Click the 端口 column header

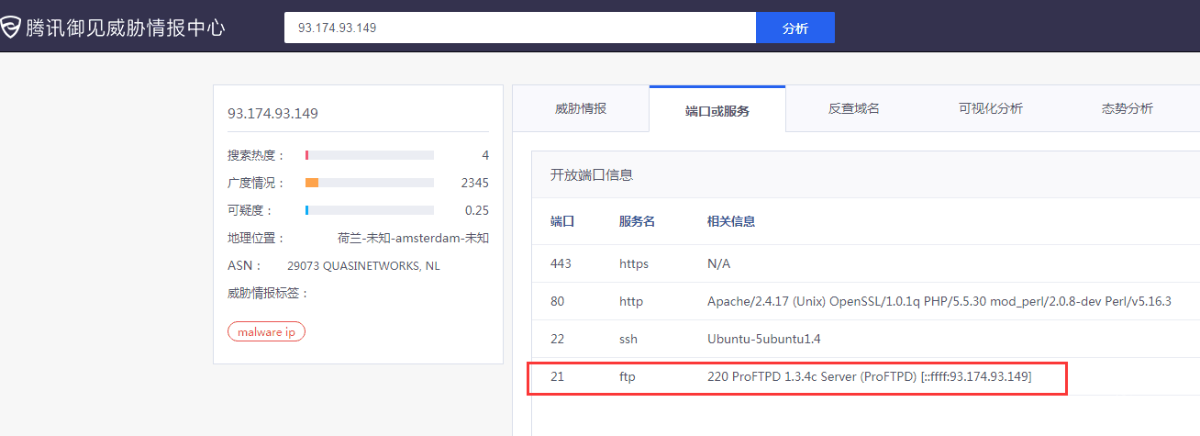[562, 221]
